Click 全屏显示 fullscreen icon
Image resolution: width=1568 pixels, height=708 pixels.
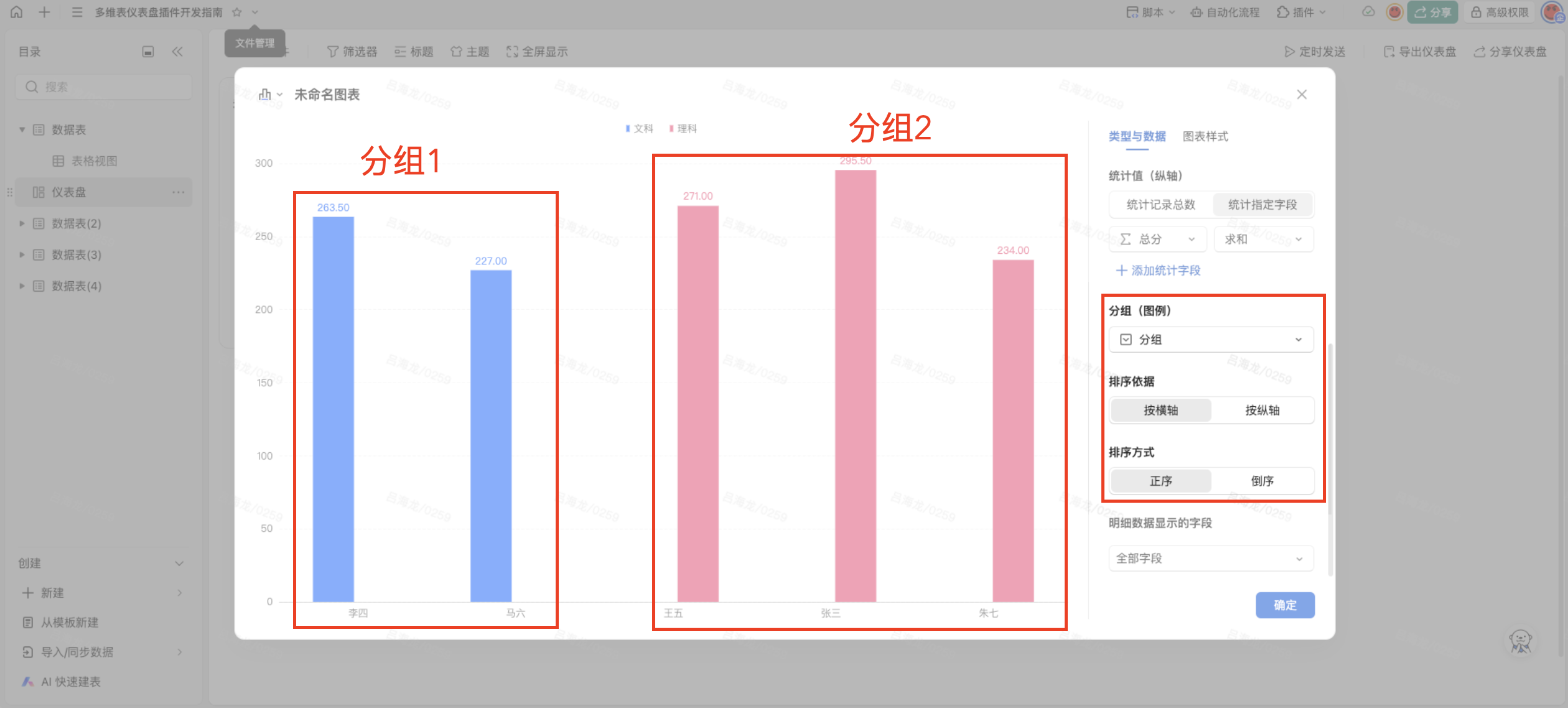[x=512, y=52]
